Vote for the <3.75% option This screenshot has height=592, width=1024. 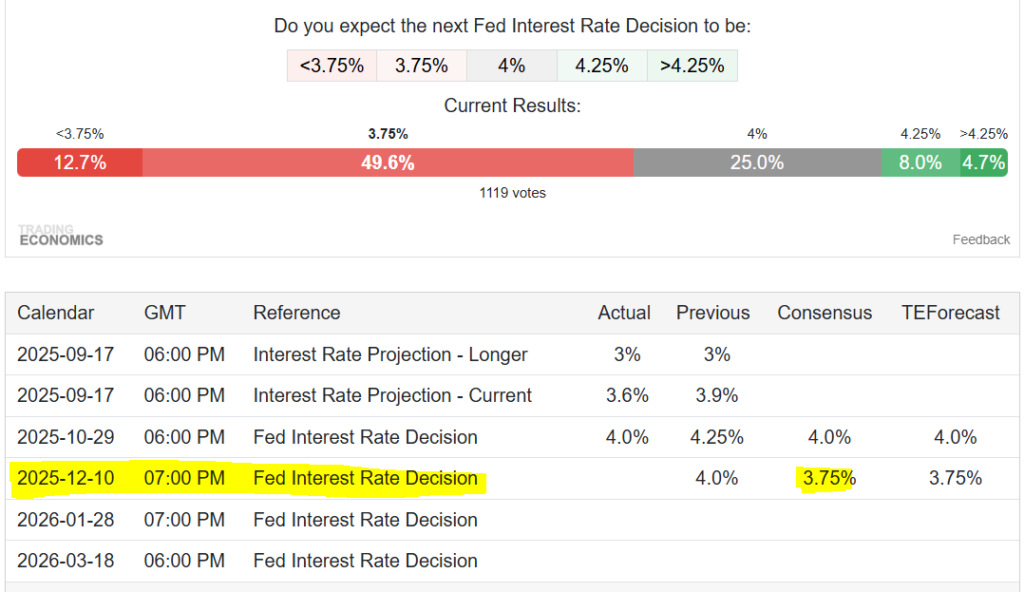(x=332, y=66)
